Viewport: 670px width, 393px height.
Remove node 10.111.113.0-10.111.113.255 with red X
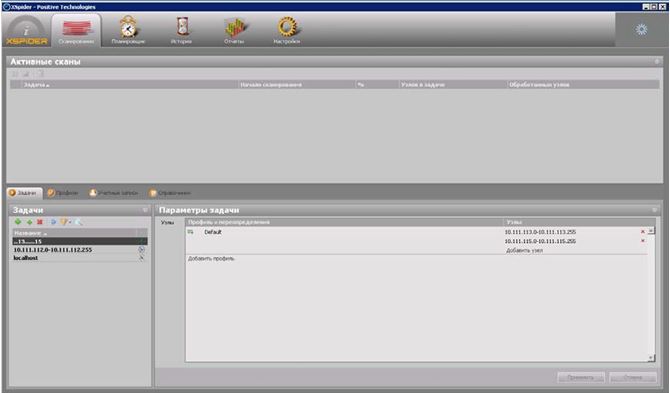point(642,232)
